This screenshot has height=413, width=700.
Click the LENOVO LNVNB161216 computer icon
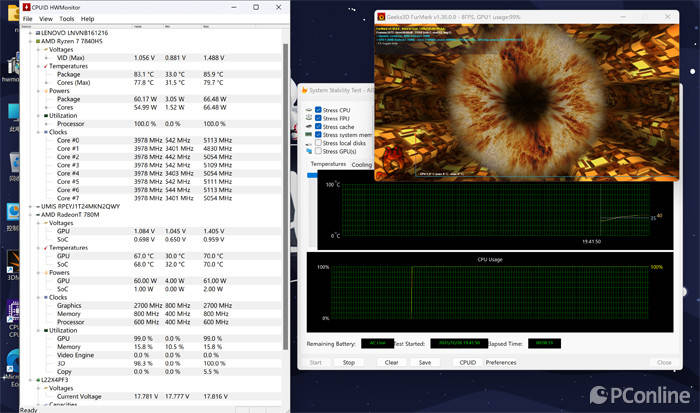tap(38, 33)
